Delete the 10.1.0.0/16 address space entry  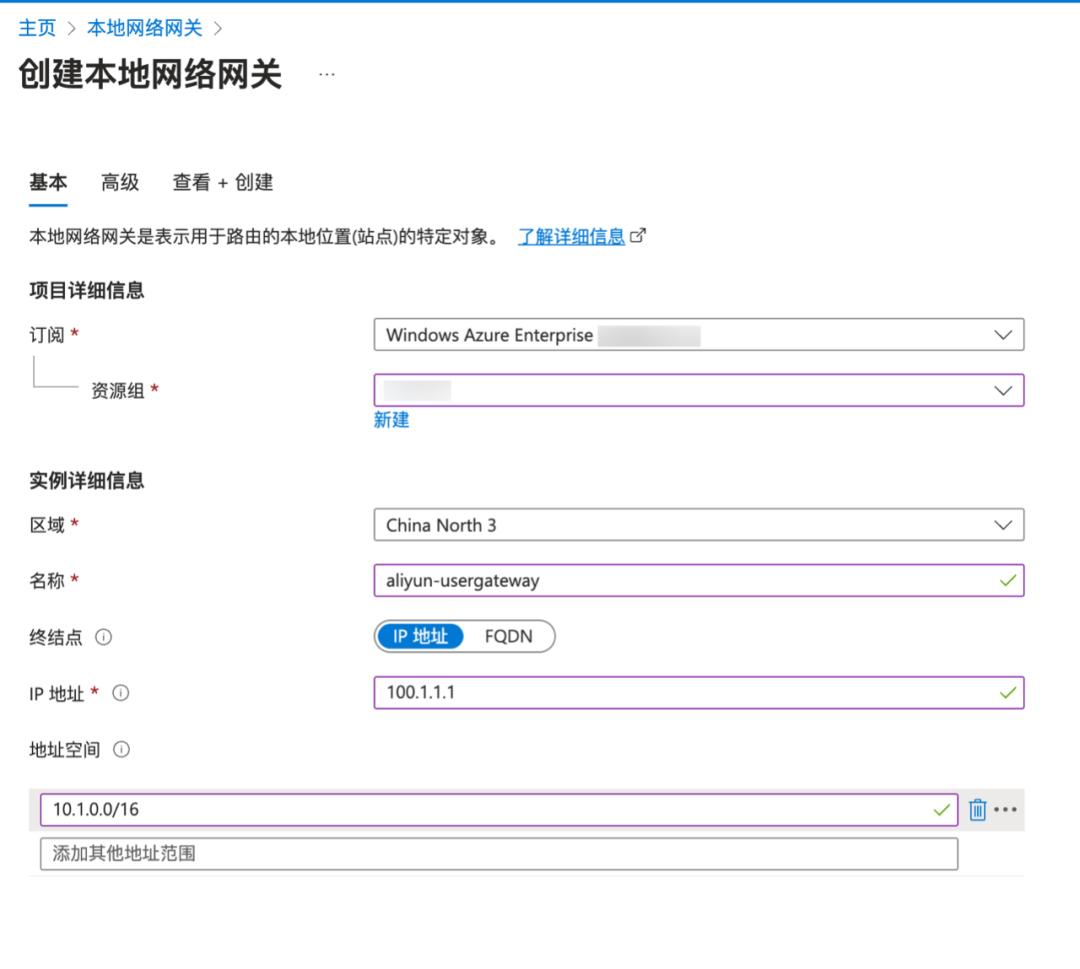coord(977,810)
